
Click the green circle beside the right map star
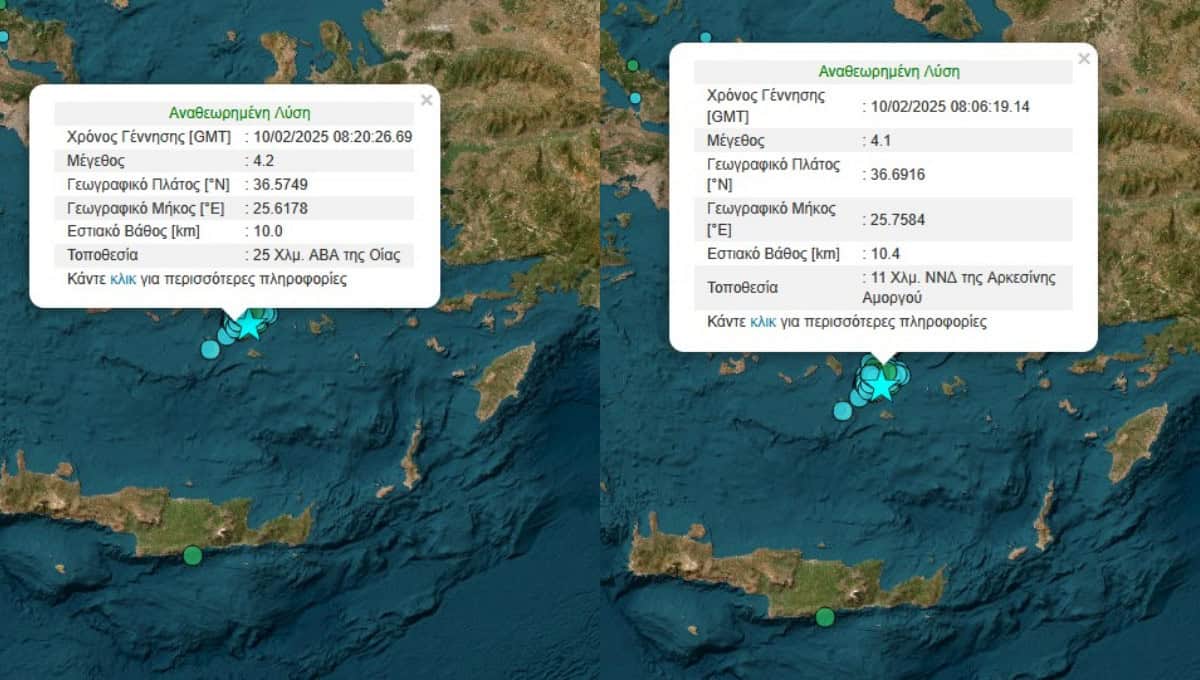(887, 370)
